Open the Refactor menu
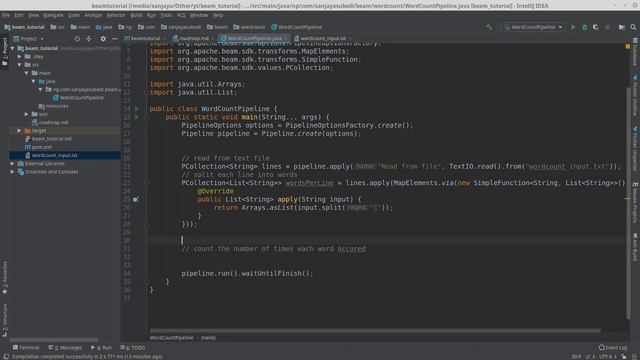This screenshot has width=640, height=360. point(116,15)
